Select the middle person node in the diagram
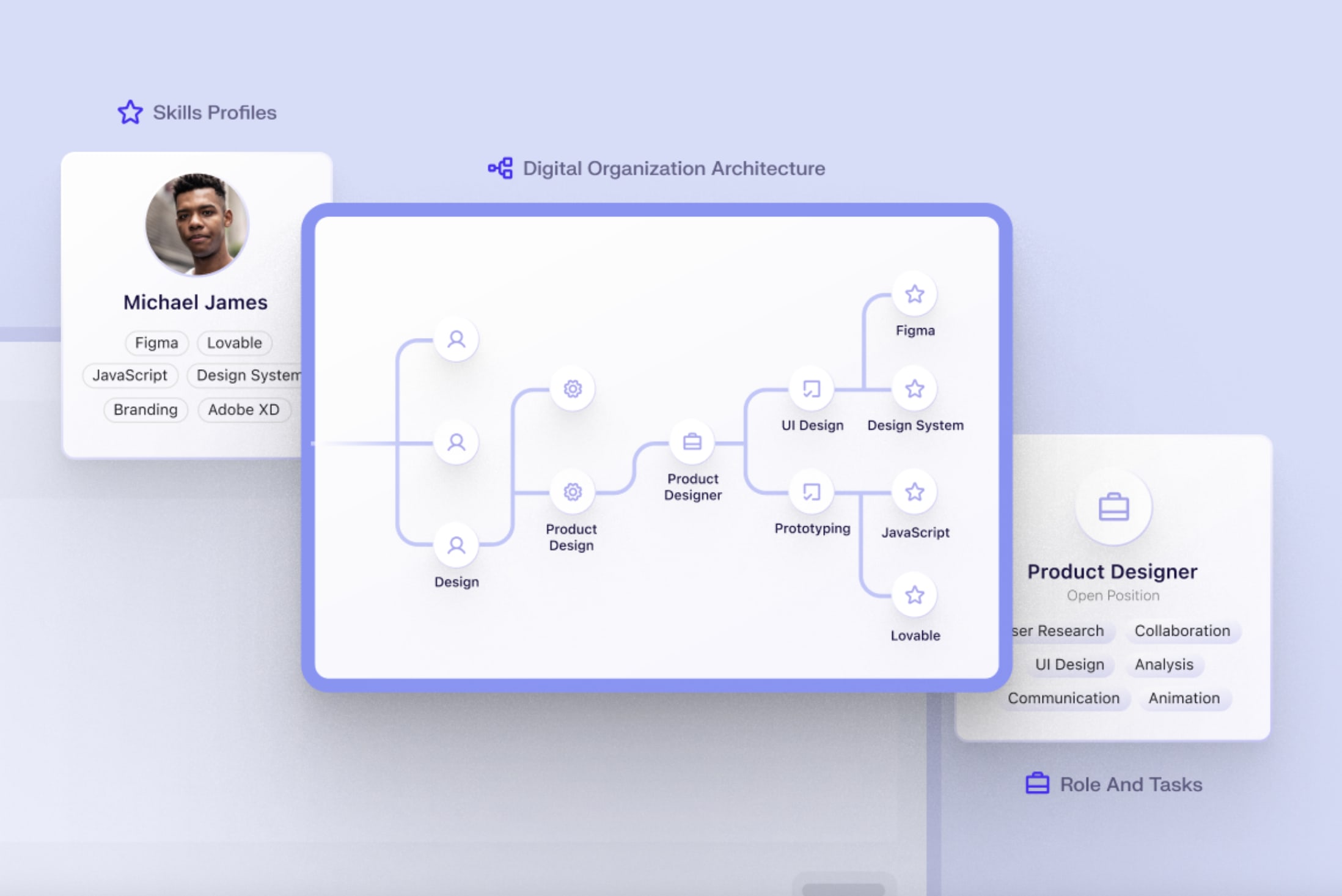Image resolution: width=1342 pixels, height=896 pixels. coord(457,442)
